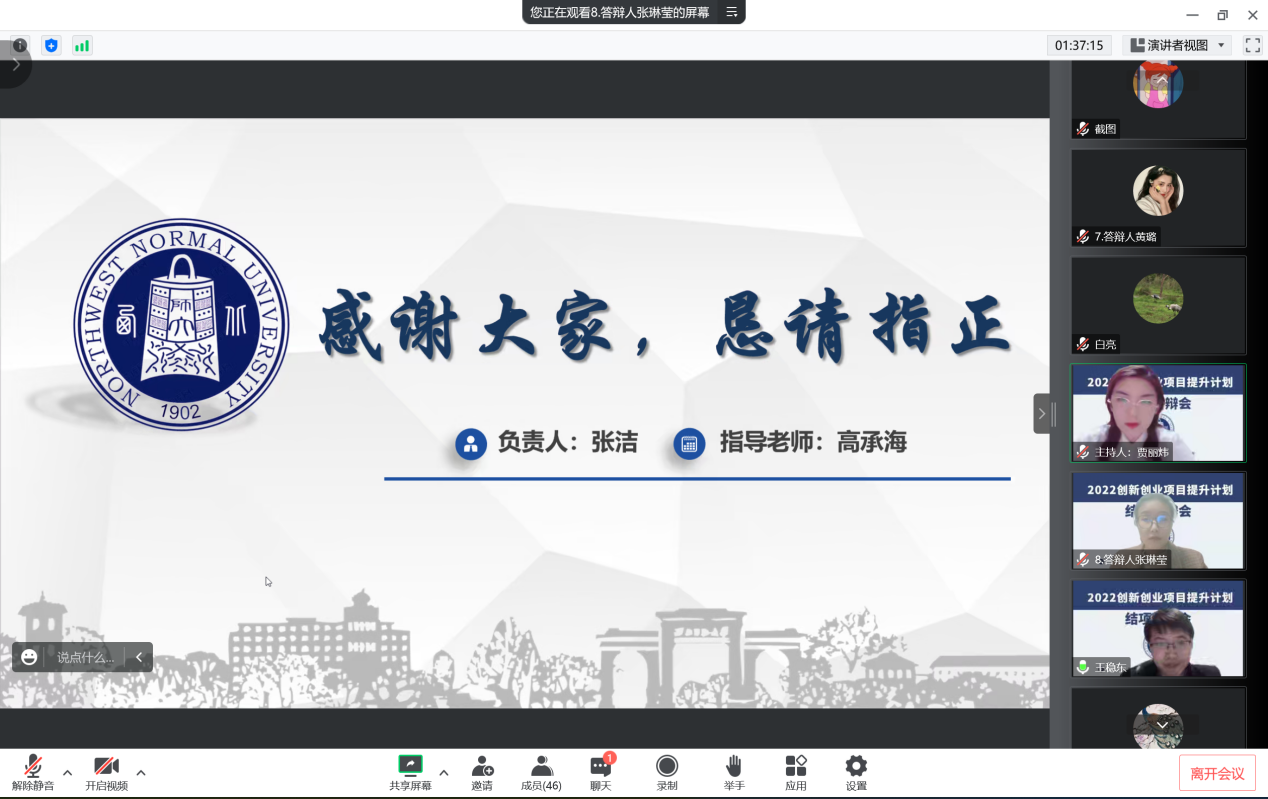Expand share options arrow beside 共享屏幕
The width and height of the screenshot is (1268, 799).
click(444, 772)
